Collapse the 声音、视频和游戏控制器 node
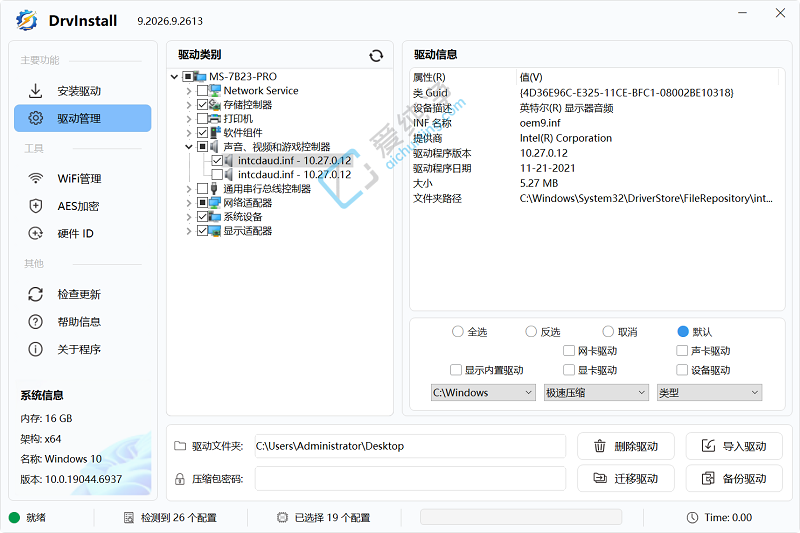The image size is (800, 533). pyautogui.click(x=189, y=147)
